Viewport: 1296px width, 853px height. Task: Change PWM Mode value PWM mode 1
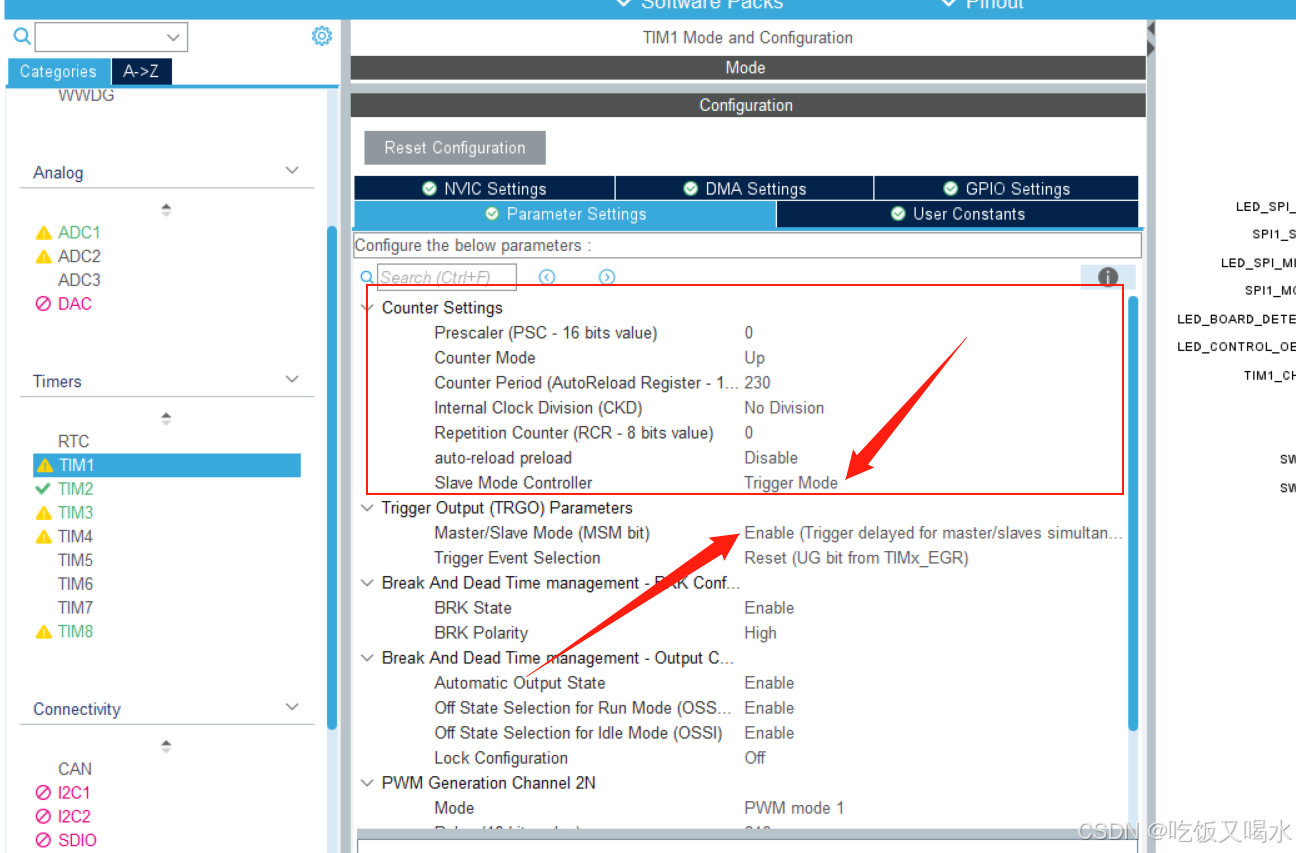[794, 808]
